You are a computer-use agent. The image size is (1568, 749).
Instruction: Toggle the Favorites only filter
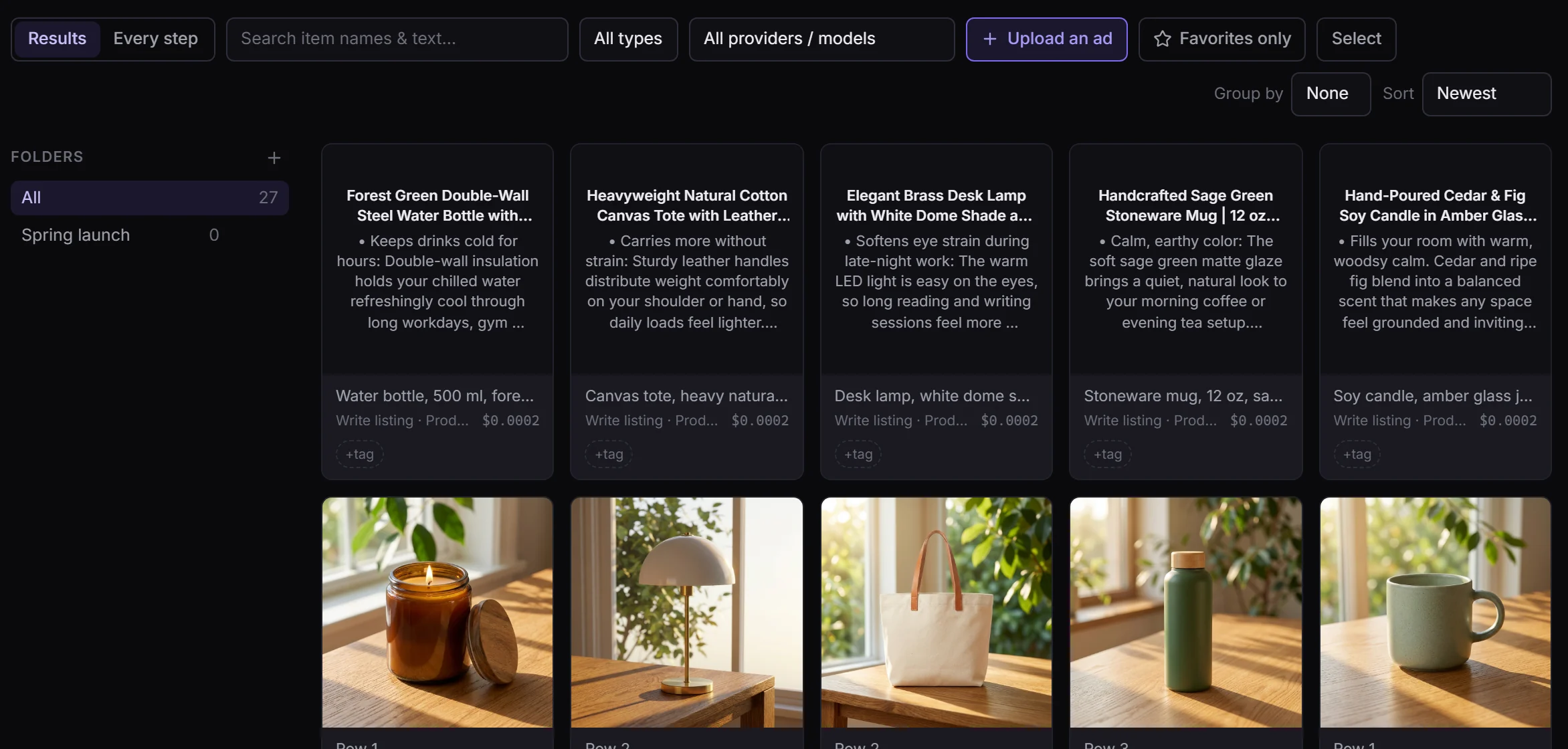pyautogui.click(x=1221, y=39)
